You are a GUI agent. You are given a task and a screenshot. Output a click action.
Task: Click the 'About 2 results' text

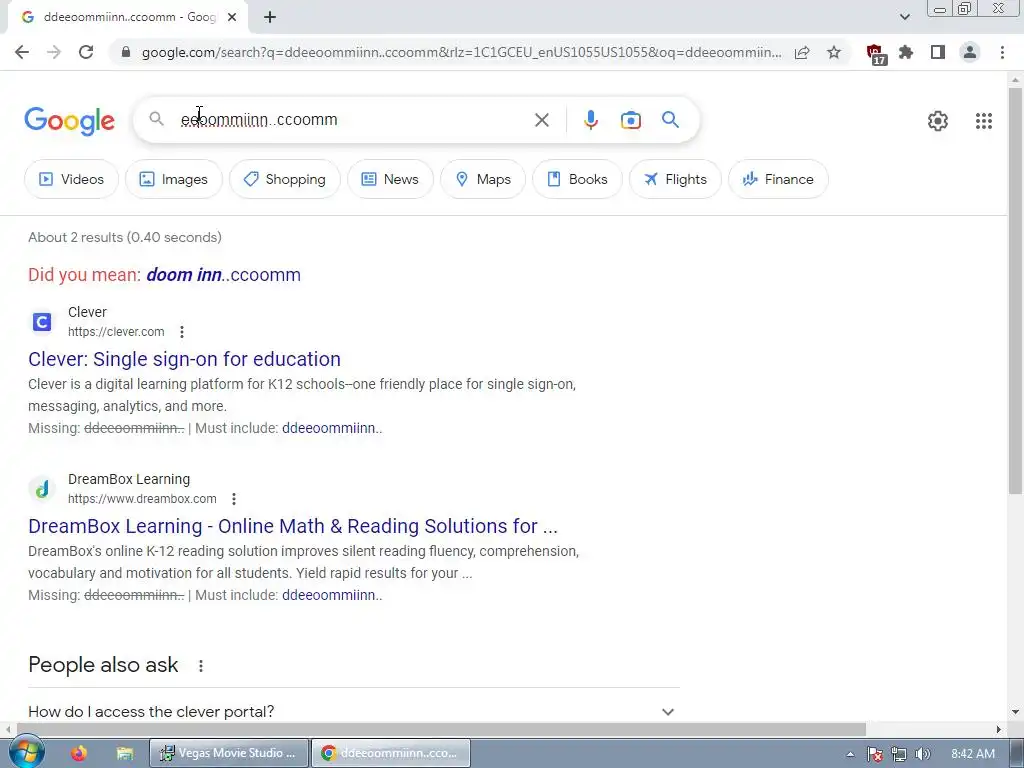click(x=125, y=237)
